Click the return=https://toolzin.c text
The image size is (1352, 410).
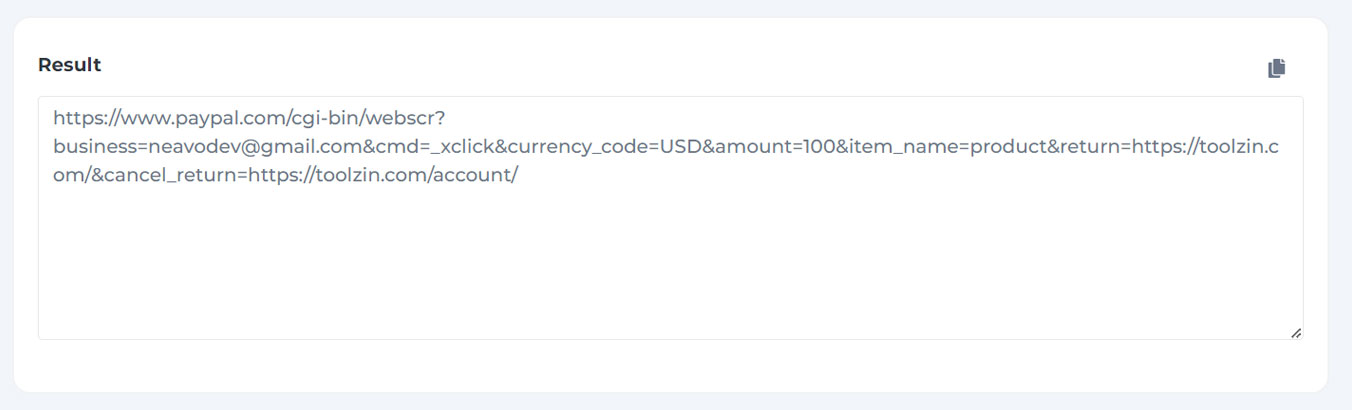click(1164, 147)
